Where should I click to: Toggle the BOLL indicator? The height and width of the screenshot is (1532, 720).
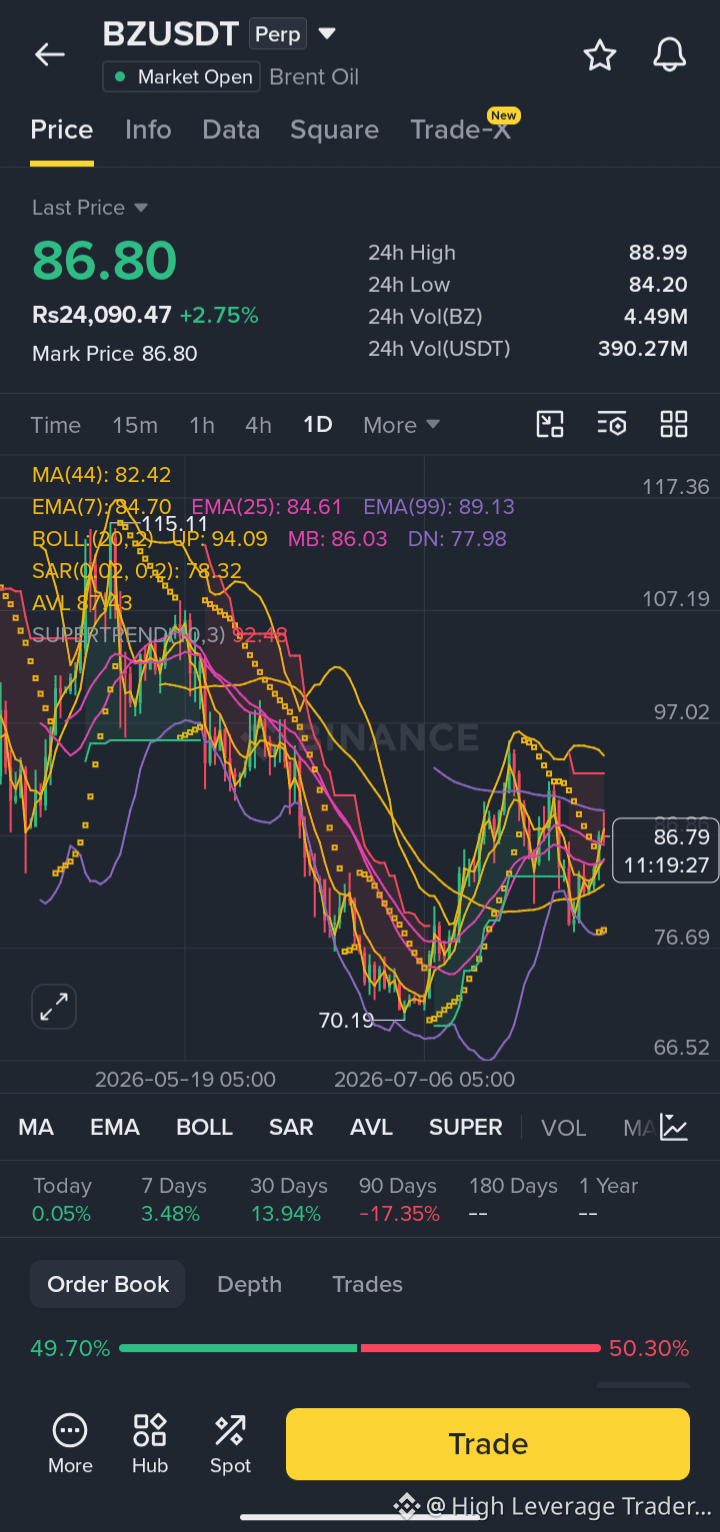click(x=205, y=1128)
